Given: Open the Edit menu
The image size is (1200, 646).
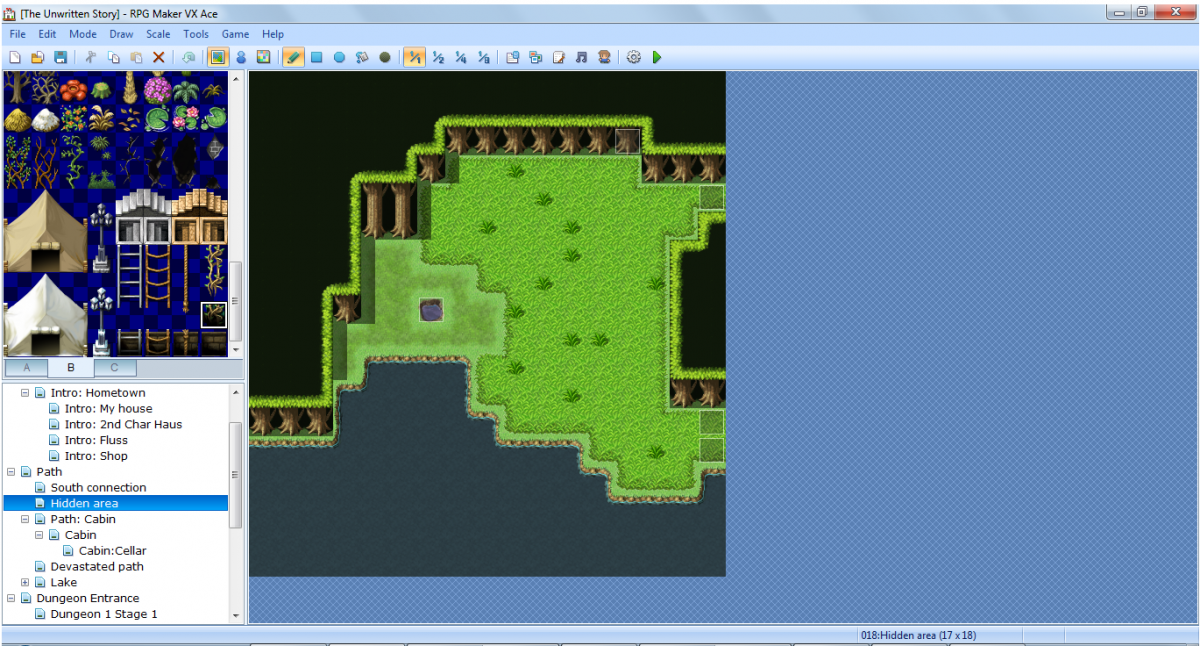Looking at the screenshot, I should [x=47, y=34].
